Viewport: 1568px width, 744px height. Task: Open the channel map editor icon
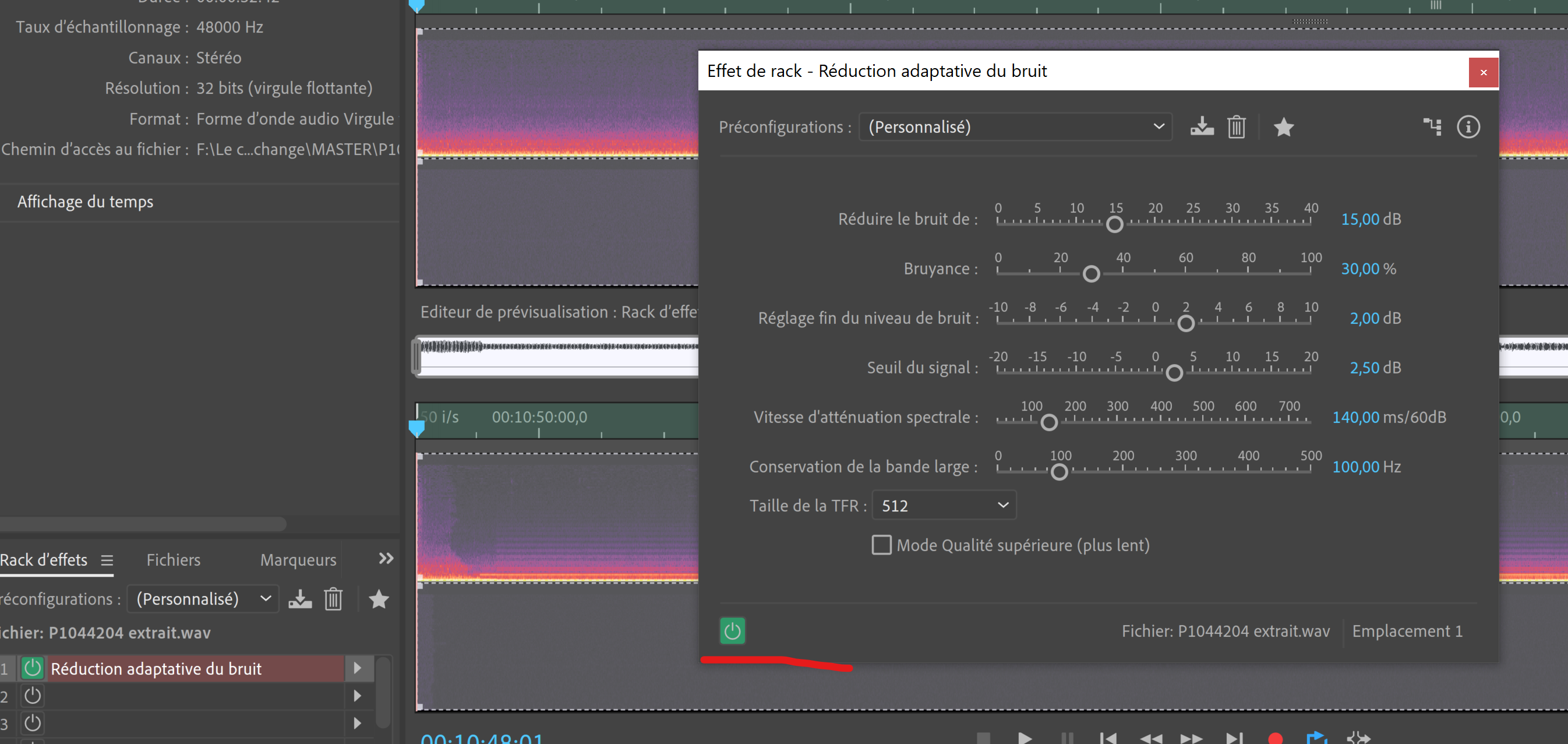tap(1432, 126)
